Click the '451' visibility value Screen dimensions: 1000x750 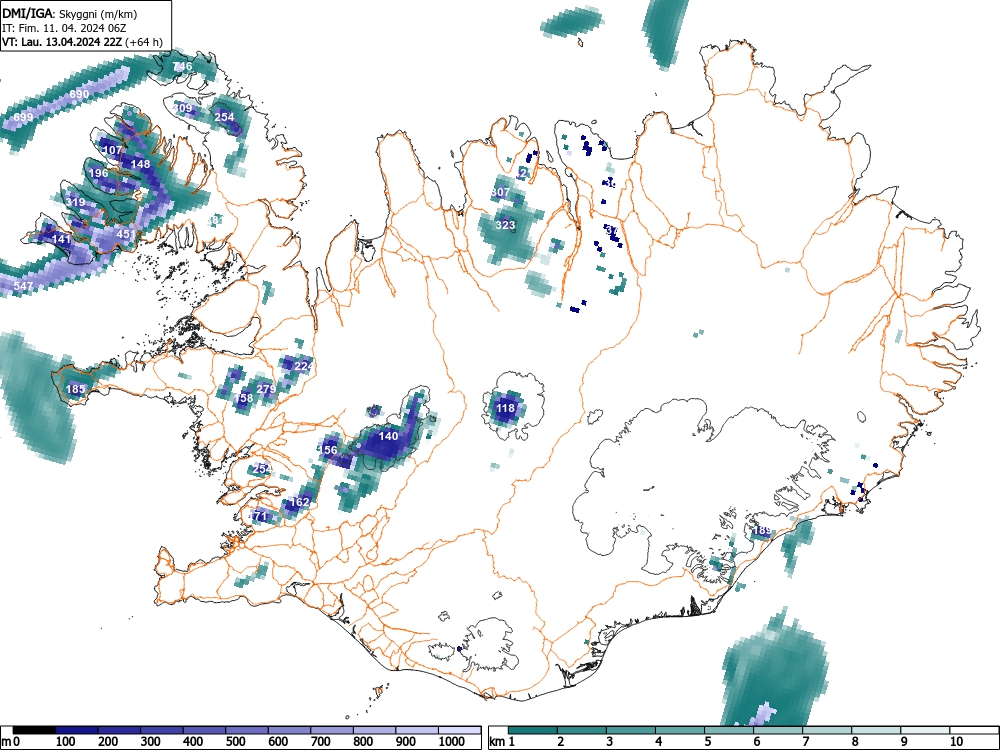[x=126, y=235]
